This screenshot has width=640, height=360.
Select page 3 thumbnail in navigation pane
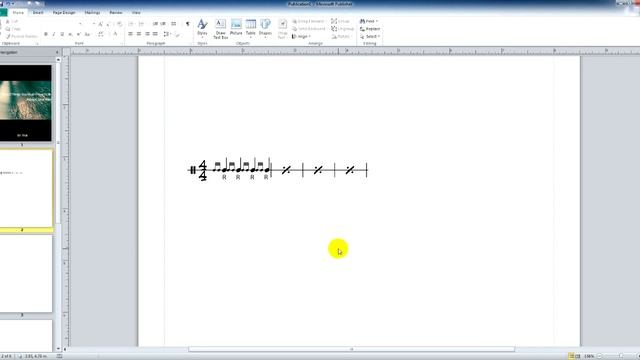click(26, 273)
